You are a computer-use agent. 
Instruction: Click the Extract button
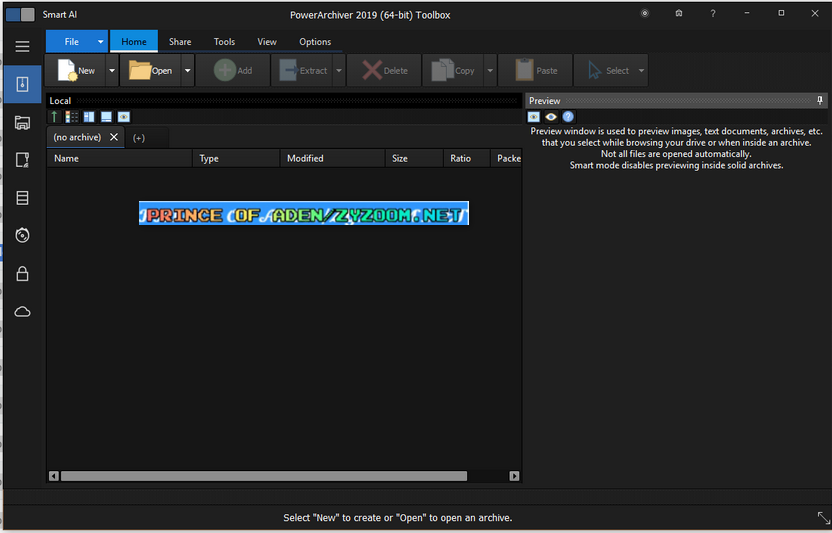tap(302, 70)
